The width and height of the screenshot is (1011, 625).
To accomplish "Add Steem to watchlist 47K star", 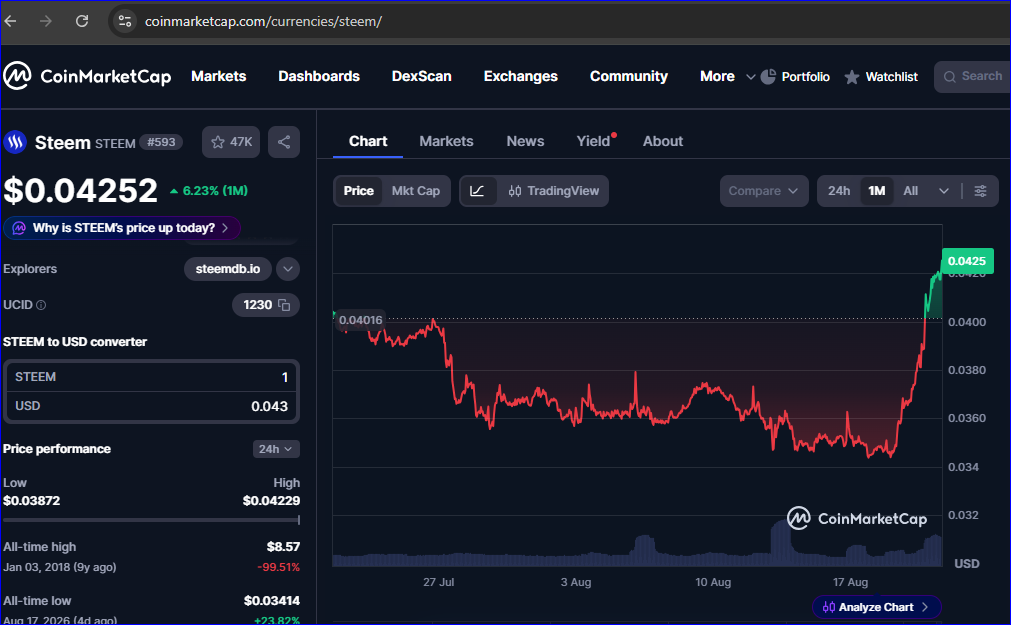I will (x=231, y=142).
